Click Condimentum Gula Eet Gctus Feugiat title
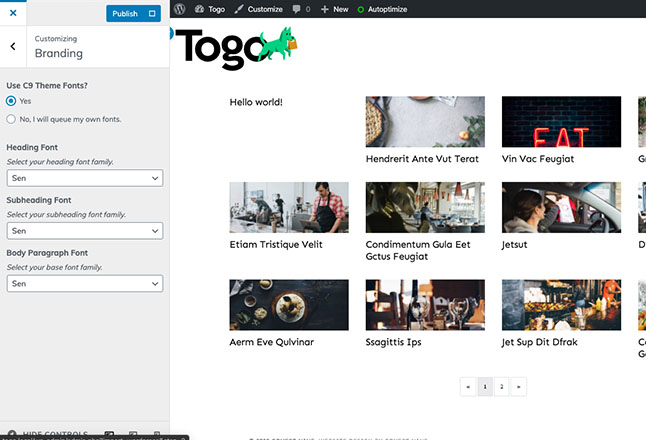This screenshot has height=440, width=646. (418, 250)
